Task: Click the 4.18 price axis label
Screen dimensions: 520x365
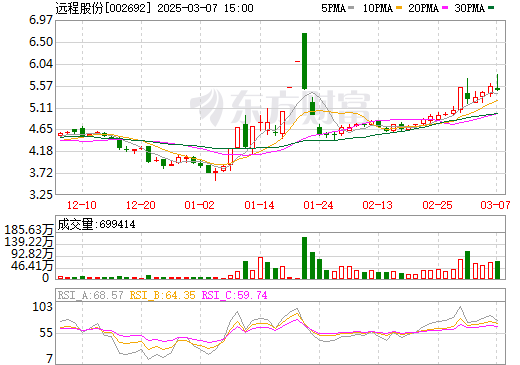Action: click(41, 151)
